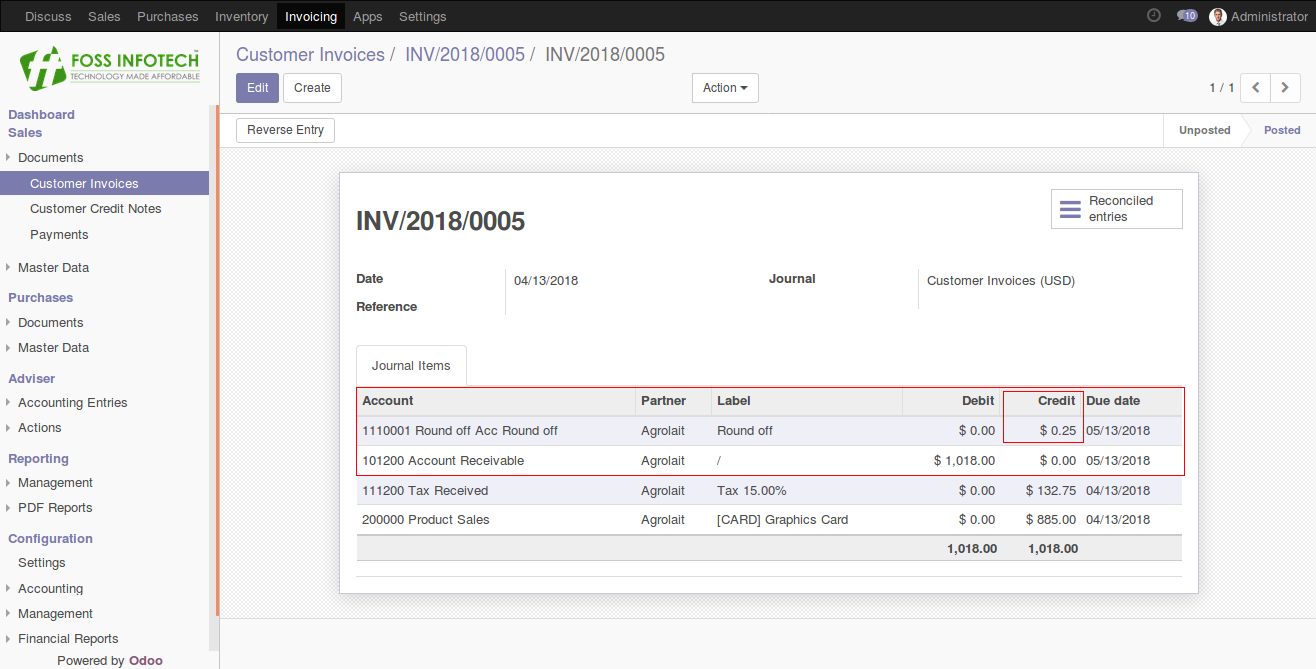Open the conversations icon showing 10
Viewport: 1316px width, 669px height.
click(1187, 16)
